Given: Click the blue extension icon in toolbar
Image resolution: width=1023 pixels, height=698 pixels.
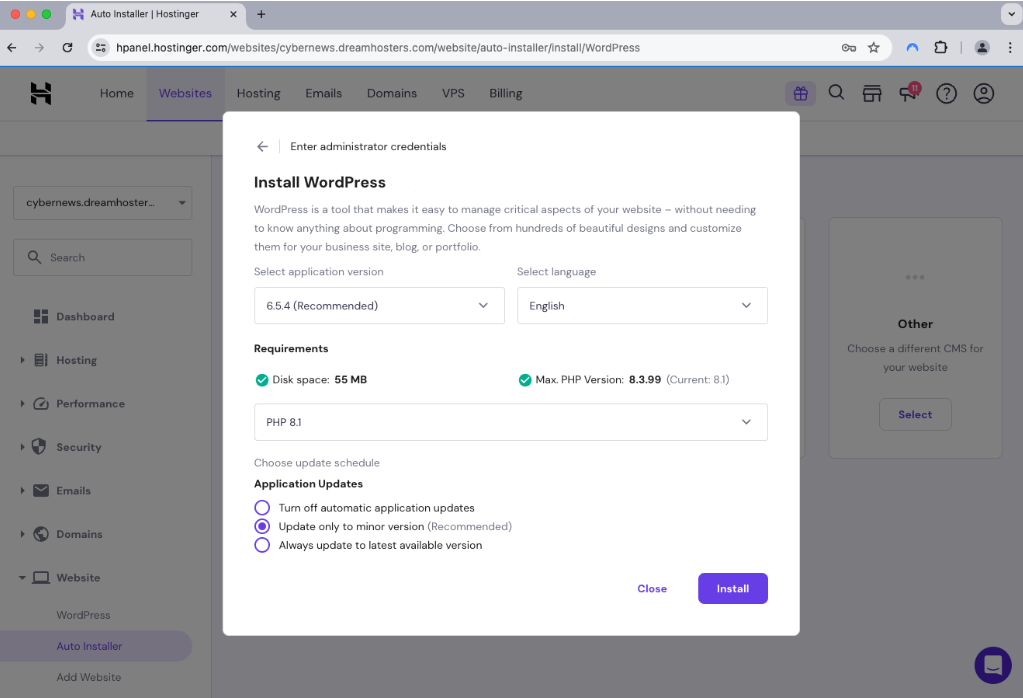Looking at the screenshot, I should pyautogui.click(x=912, y=47).
